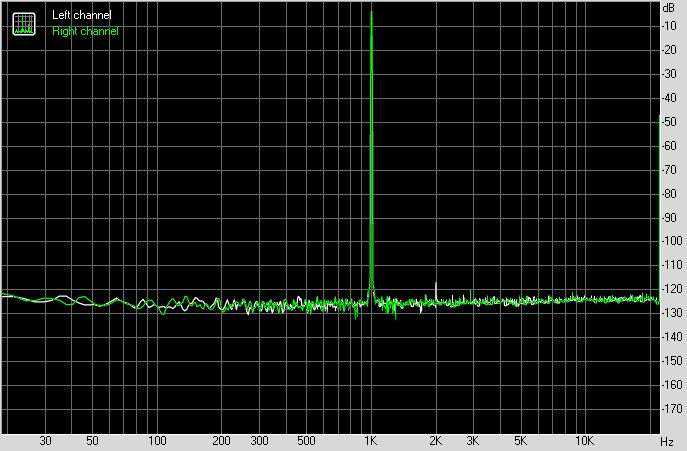Click the Hz unit label
The height and width of the screenshot is (451, 687).
tap(667, 441)
